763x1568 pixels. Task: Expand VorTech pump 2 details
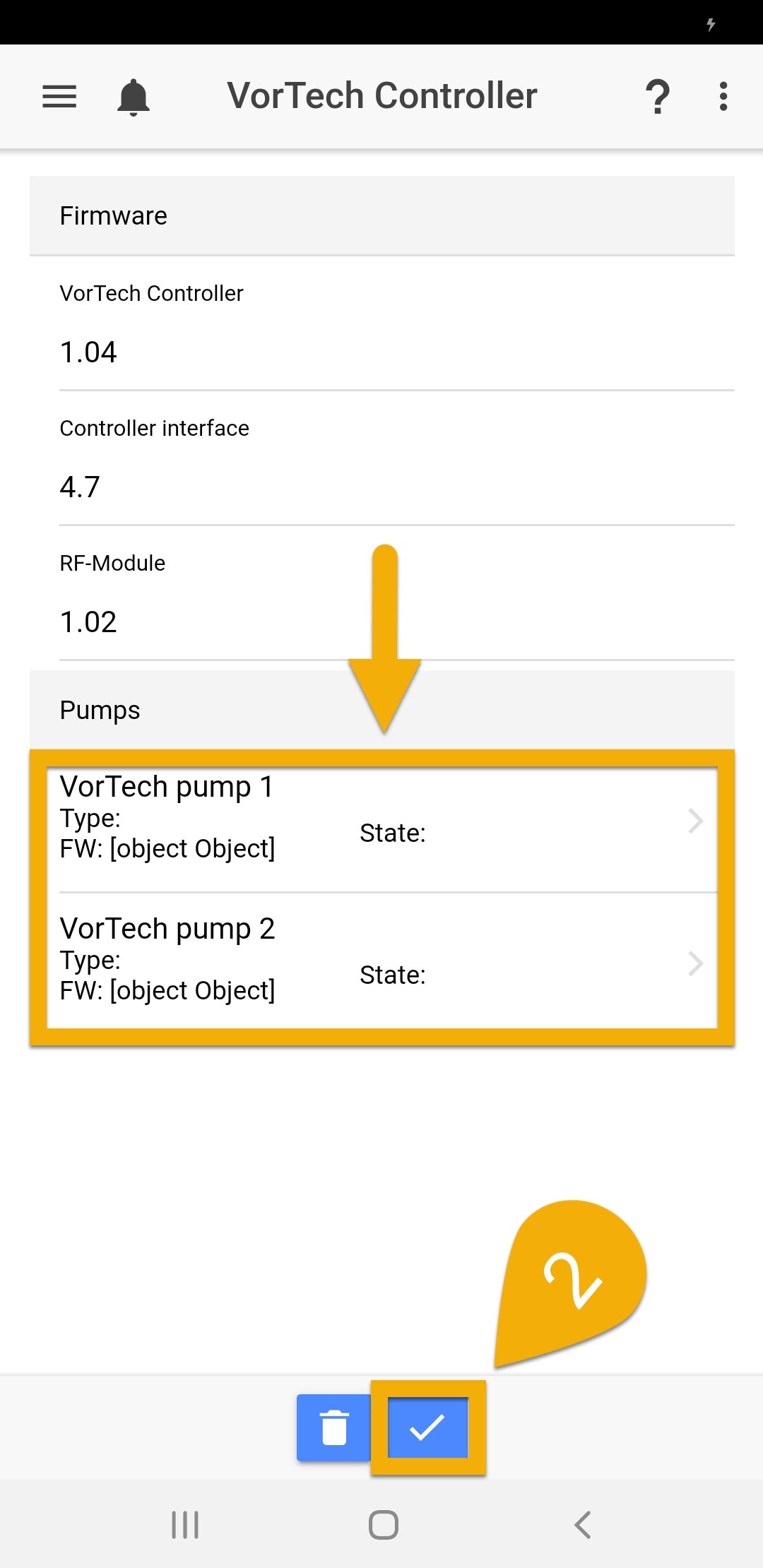(697, 963)
